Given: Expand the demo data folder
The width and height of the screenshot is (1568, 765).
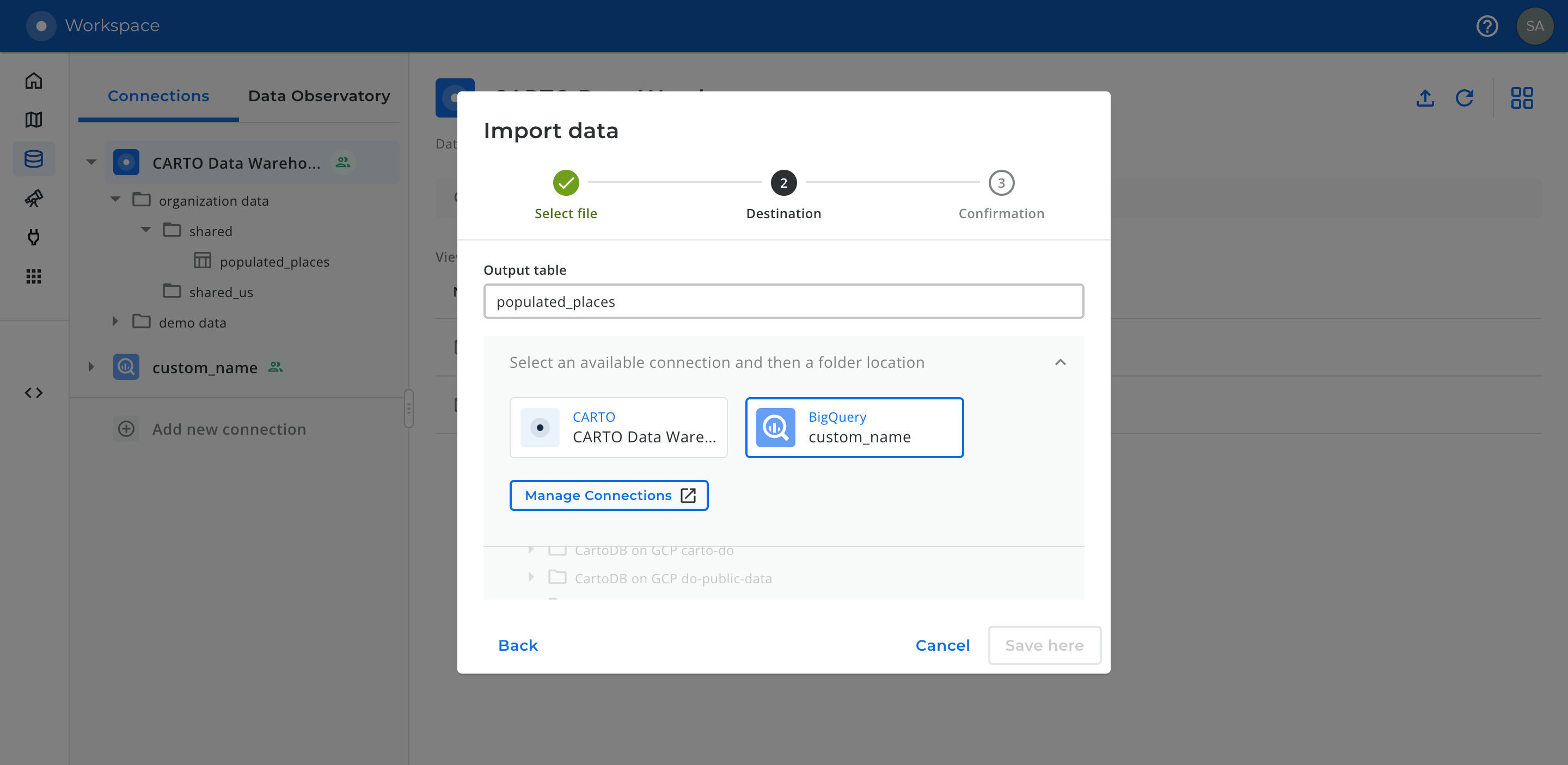Looking at the screenshot, I should pos(115,322).
